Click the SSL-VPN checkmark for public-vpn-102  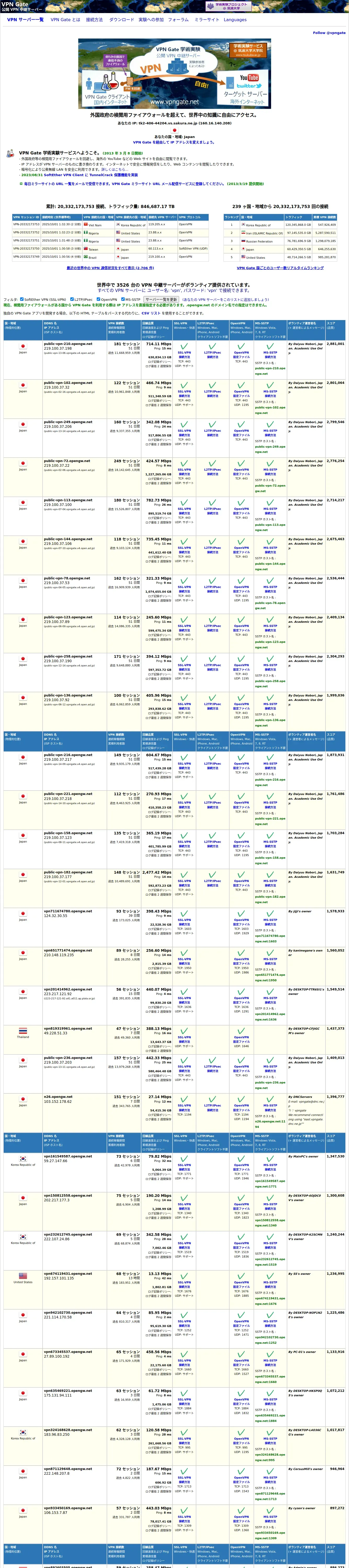184,385
